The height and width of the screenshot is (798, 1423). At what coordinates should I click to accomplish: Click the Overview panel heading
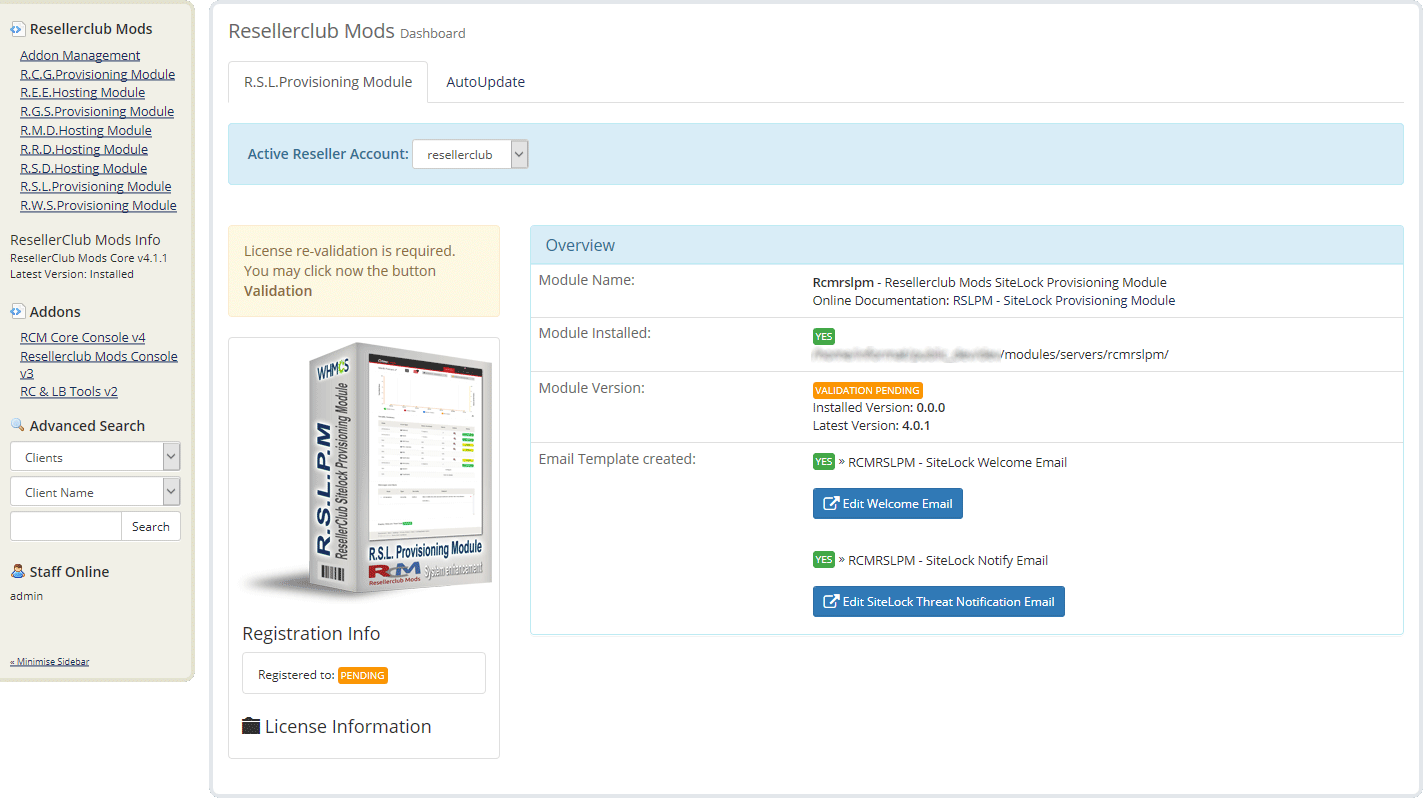967,245
